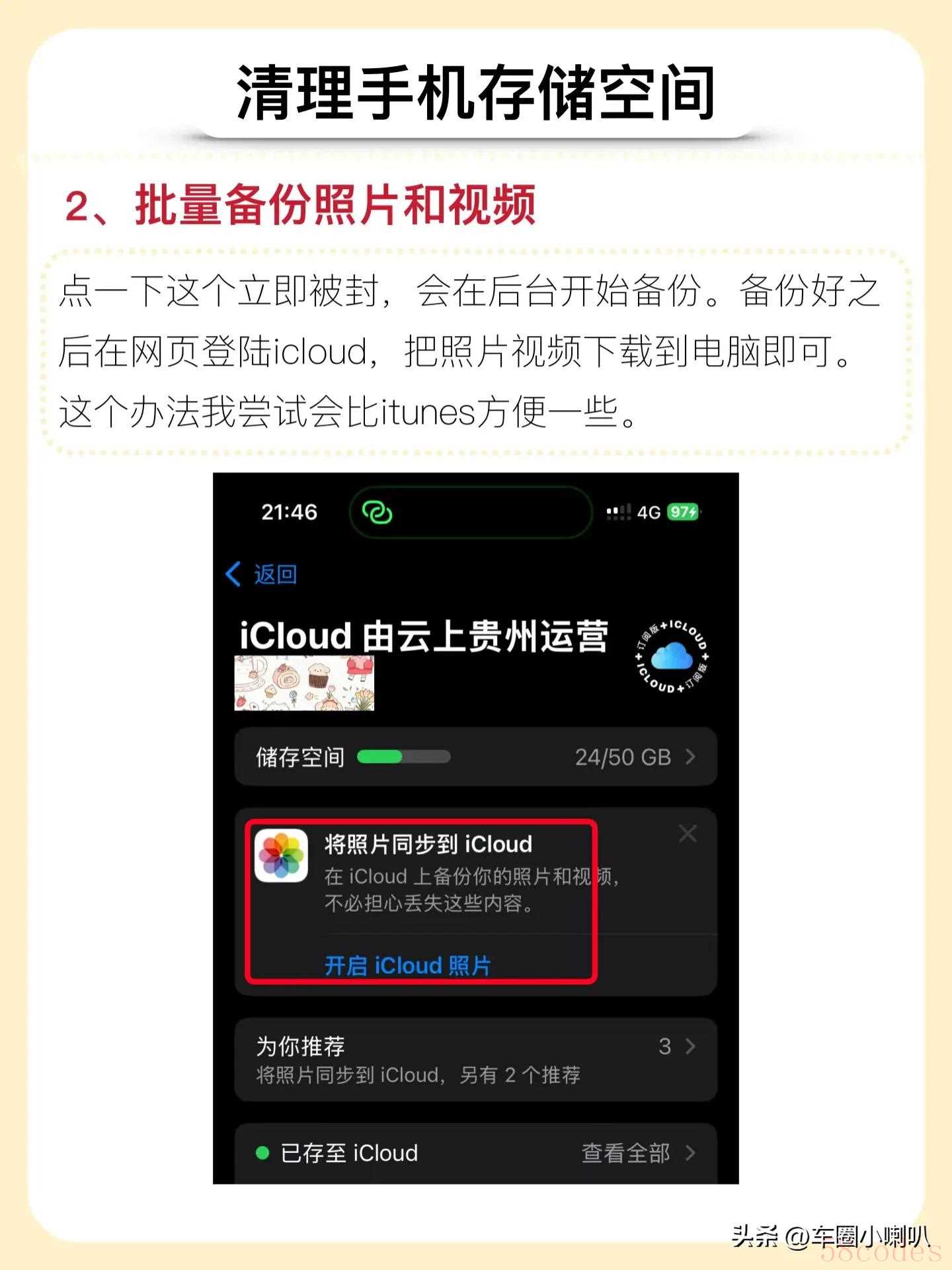The image size is (952, 1270).
Task: Expand storage details via 24/50 GB chevron
Action: (690, 757)
